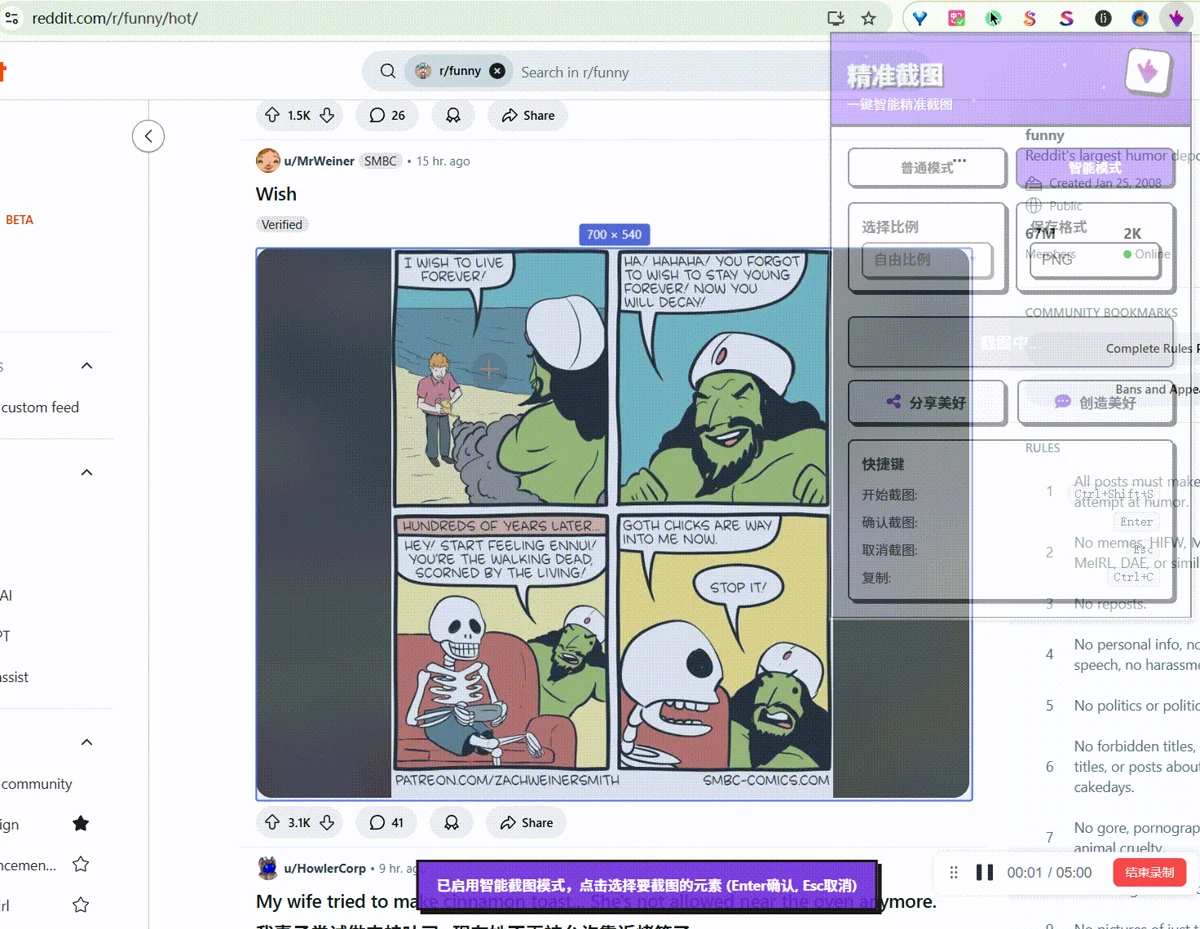The image size is (1200, 929).
Task: Click the 分享美好 button in the popup
Action: coord(927,402)
